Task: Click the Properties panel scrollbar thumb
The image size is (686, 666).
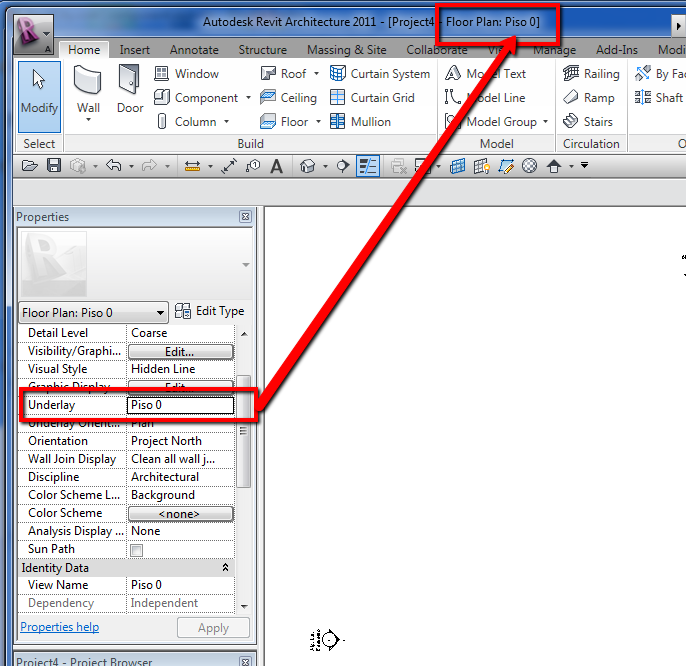Action: (x=244, y=431)
